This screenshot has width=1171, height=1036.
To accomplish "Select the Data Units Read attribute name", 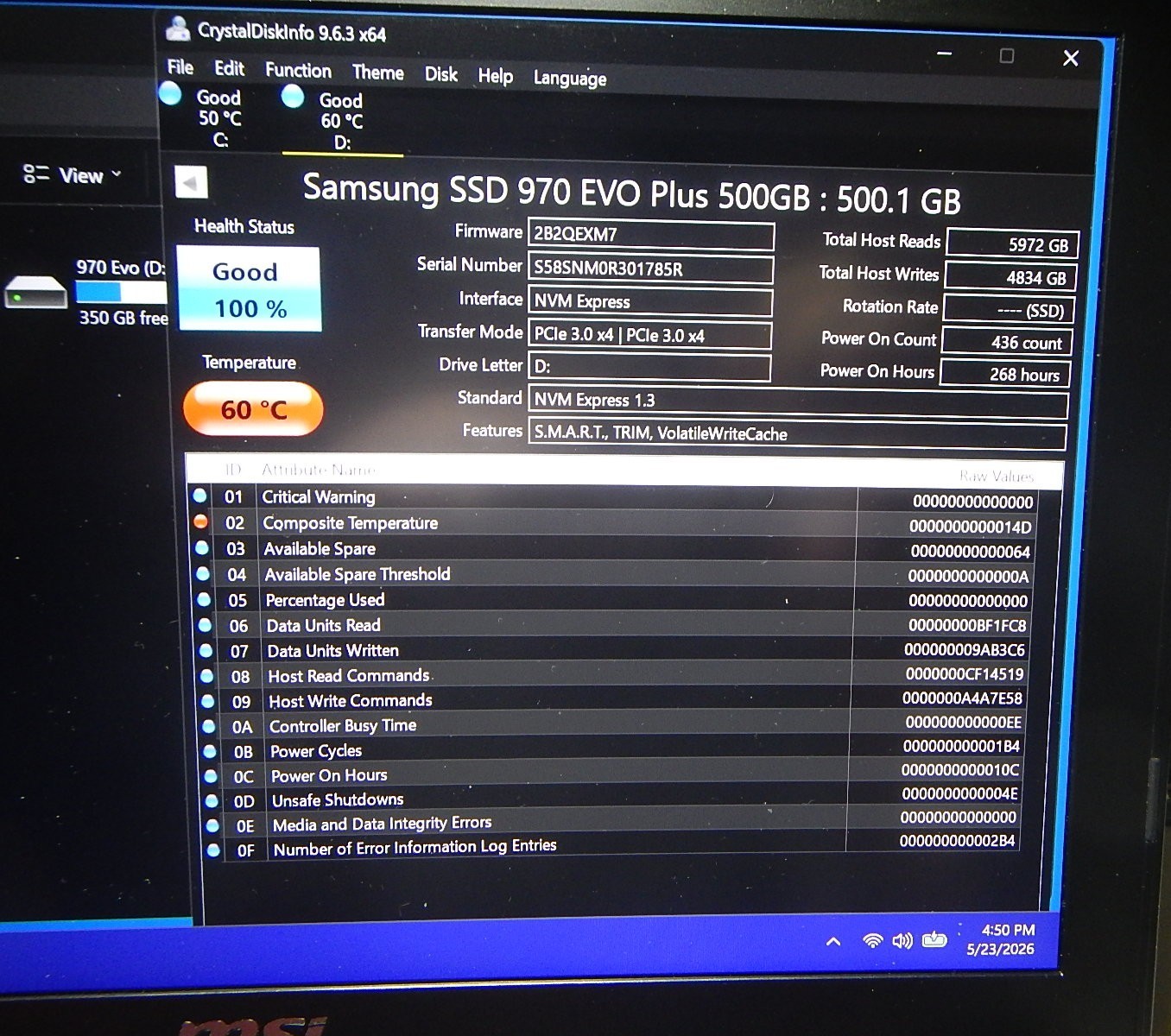I will pos(323,625).
